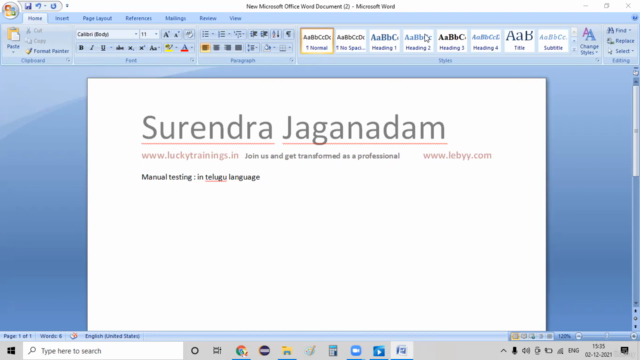Expand the styles gallery
This screenshot has width=640, height=360.
[574, 49]
